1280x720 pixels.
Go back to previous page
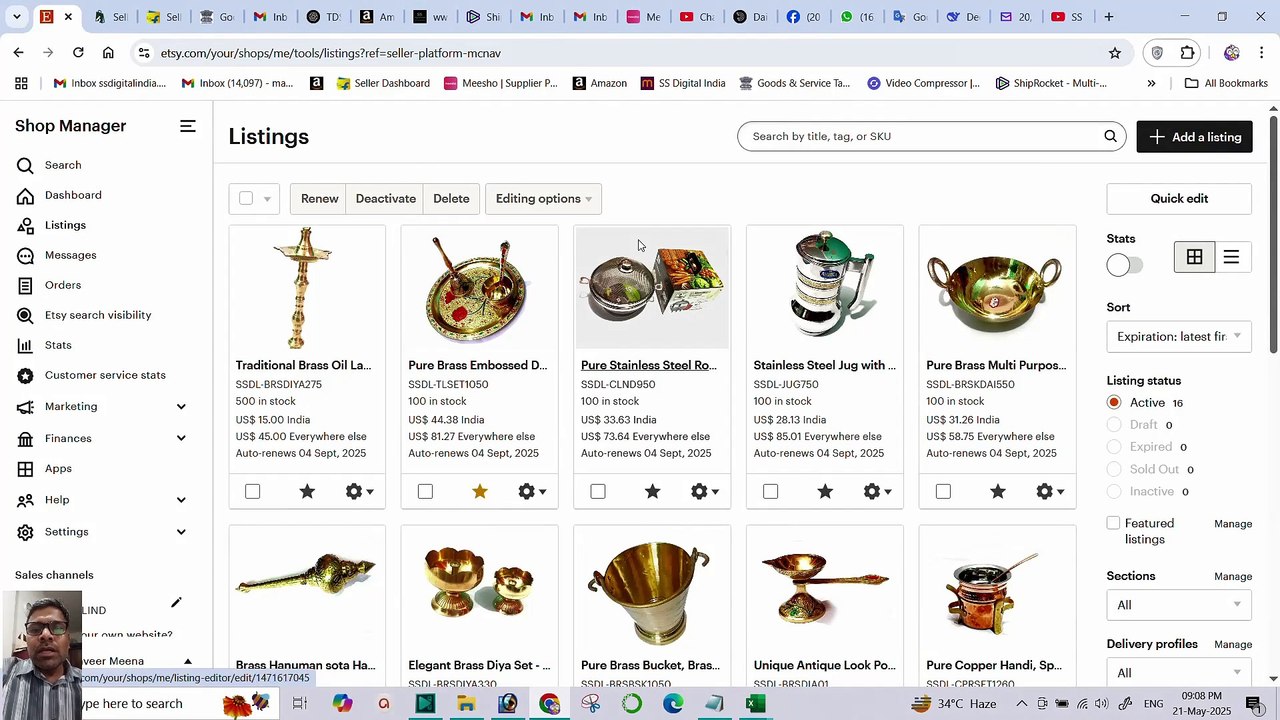click(19, 53)
